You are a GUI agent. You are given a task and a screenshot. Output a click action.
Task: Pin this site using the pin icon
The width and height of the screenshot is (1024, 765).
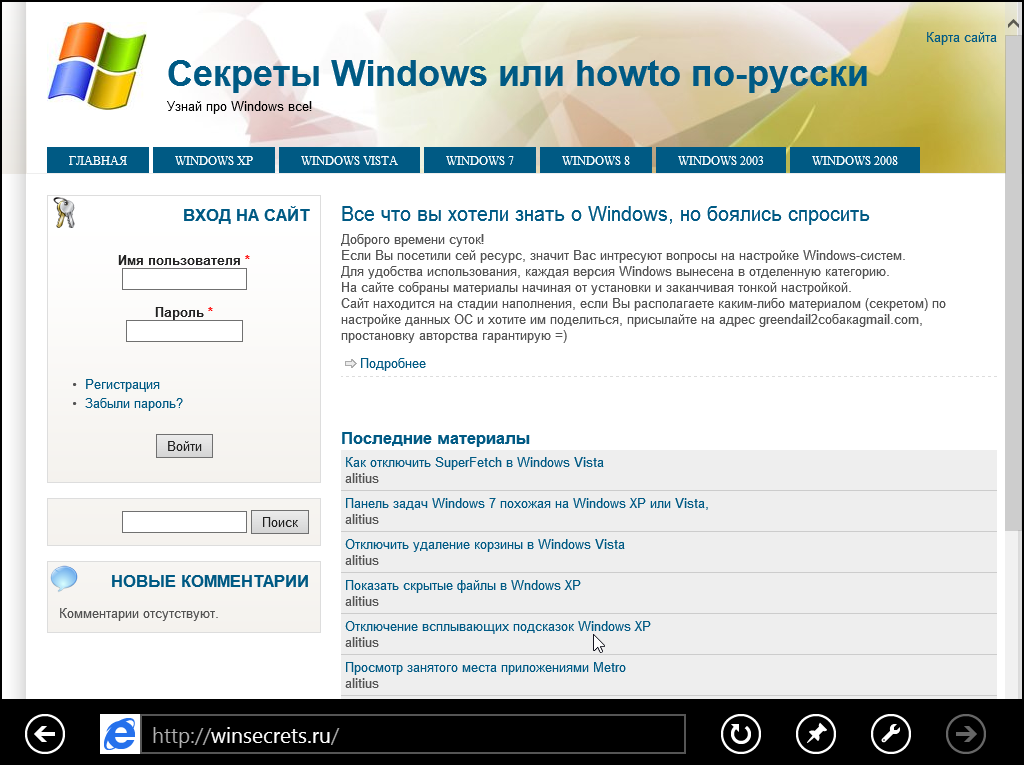point(816,735)
